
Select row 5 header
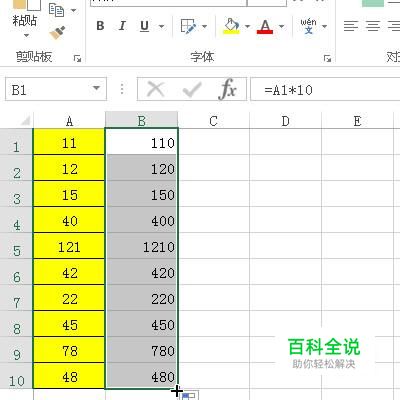(x=16, y=246)
